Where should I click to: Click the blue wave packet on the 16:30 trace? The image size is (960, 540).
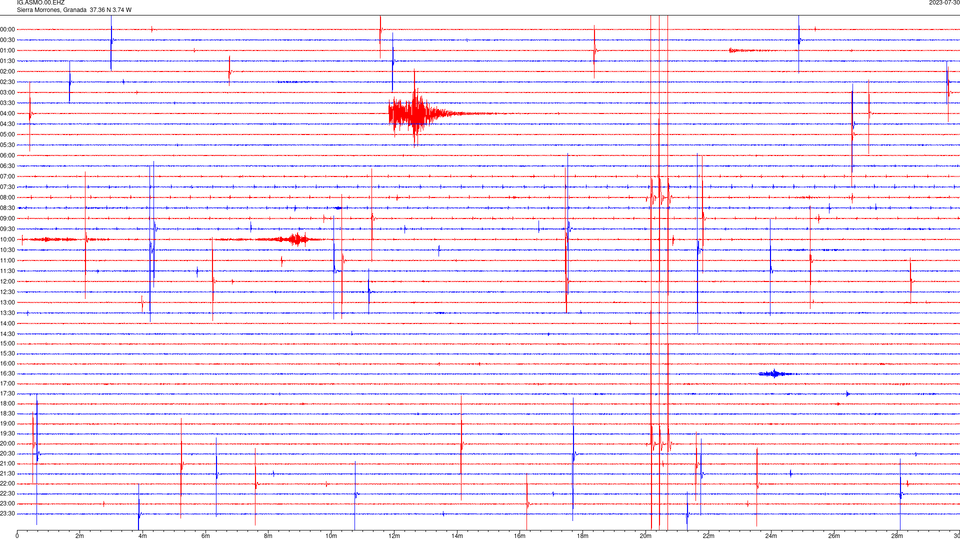pyautogui.click(x=776, y=373)
